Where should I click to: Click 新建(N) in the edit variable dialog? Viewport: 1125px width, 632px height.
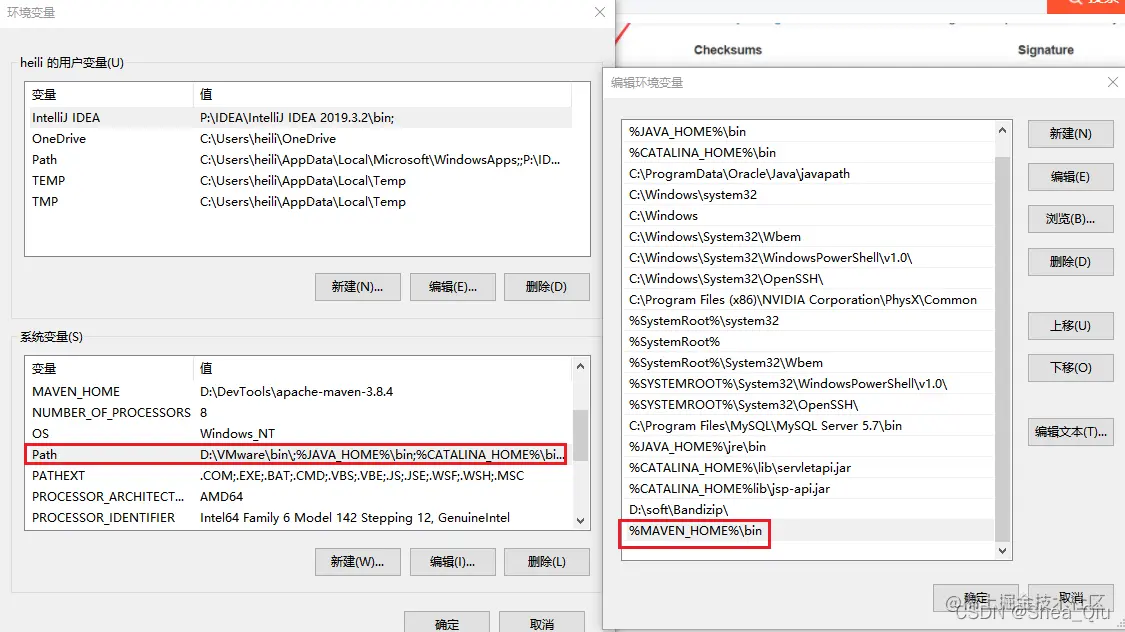1070,134
